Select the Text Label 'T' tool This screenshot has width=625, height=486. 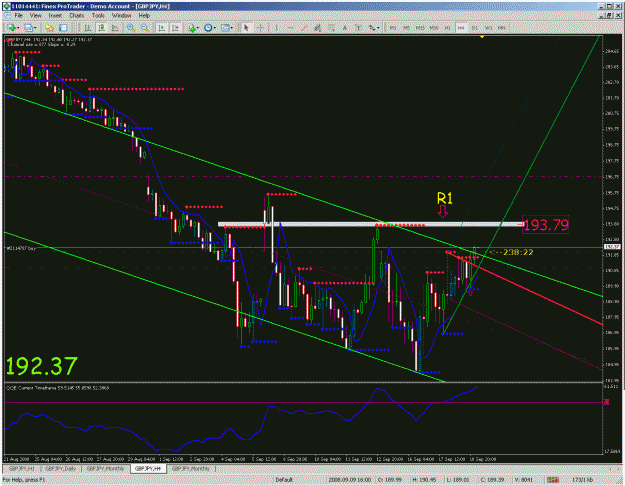(x=358, y=28)
